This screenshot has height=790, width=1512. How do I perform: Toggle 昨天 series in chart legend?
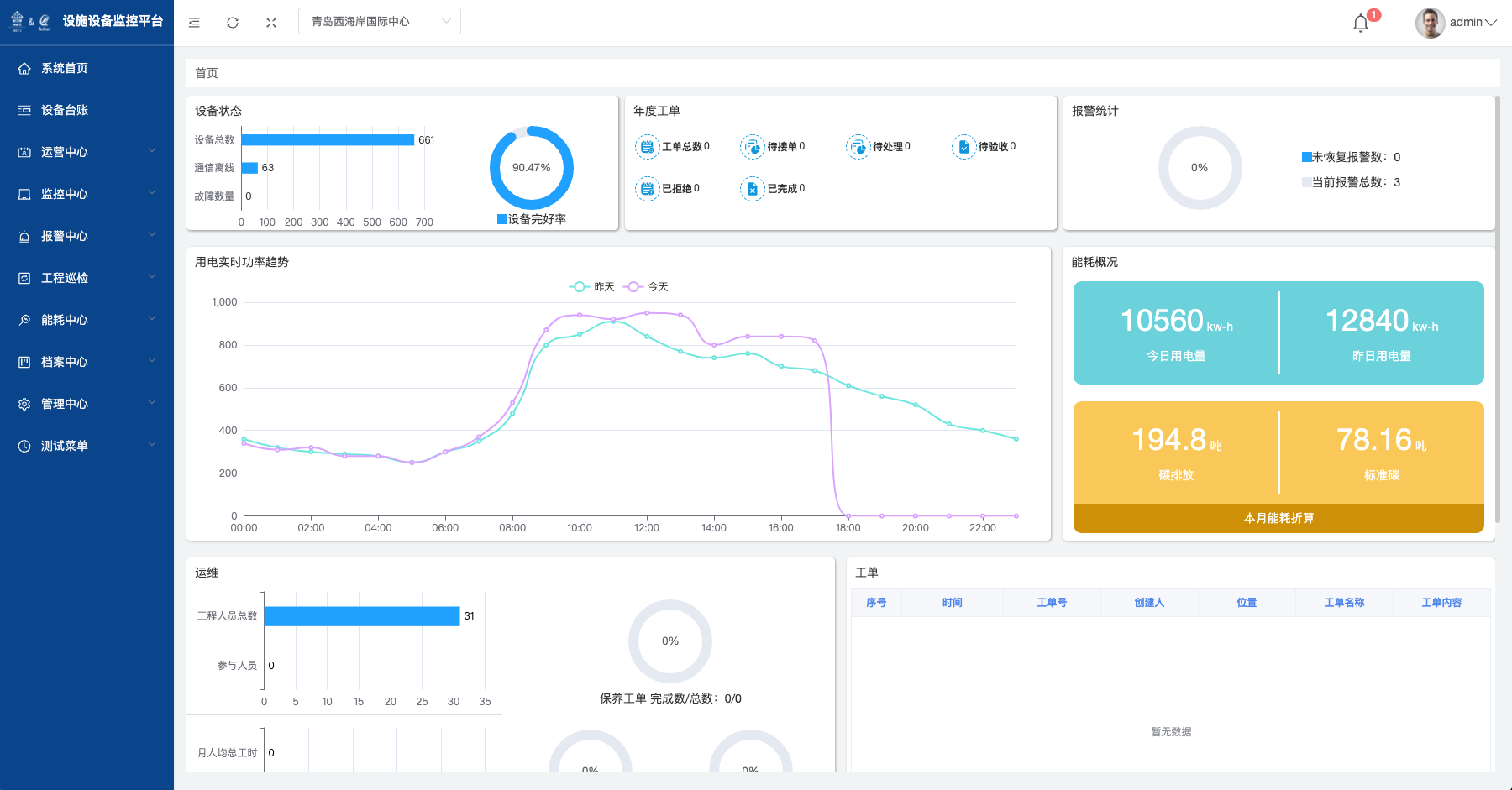[x=592, y=287]
